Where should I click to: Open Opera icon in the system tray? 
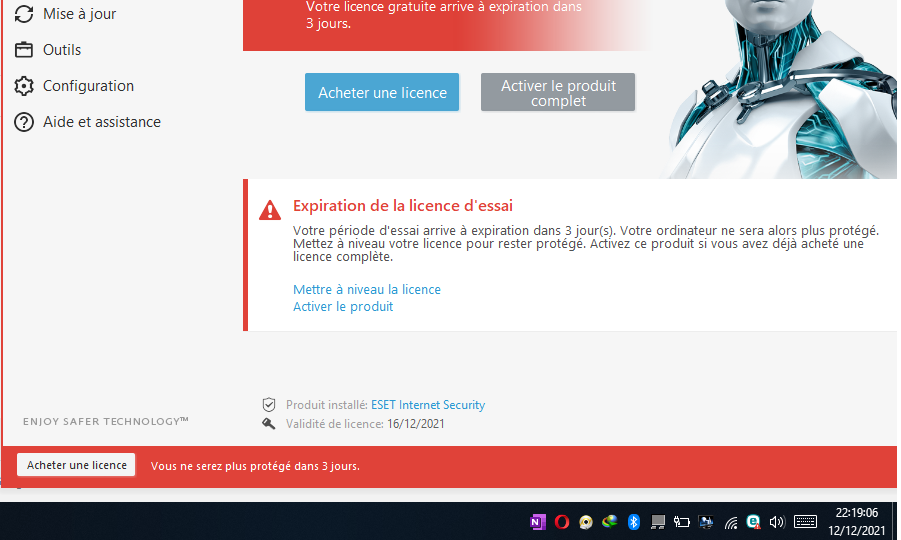click(561, 522)
